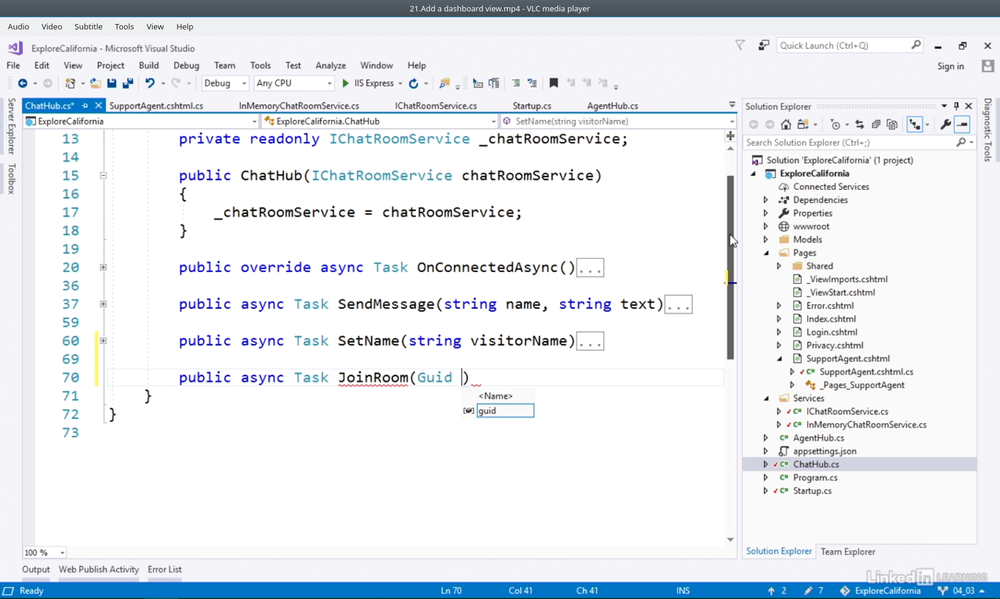This screenshot has width=1000, height=599.
Task: Open VLC Subtitle menu
Action: click(x=88, y=27)
